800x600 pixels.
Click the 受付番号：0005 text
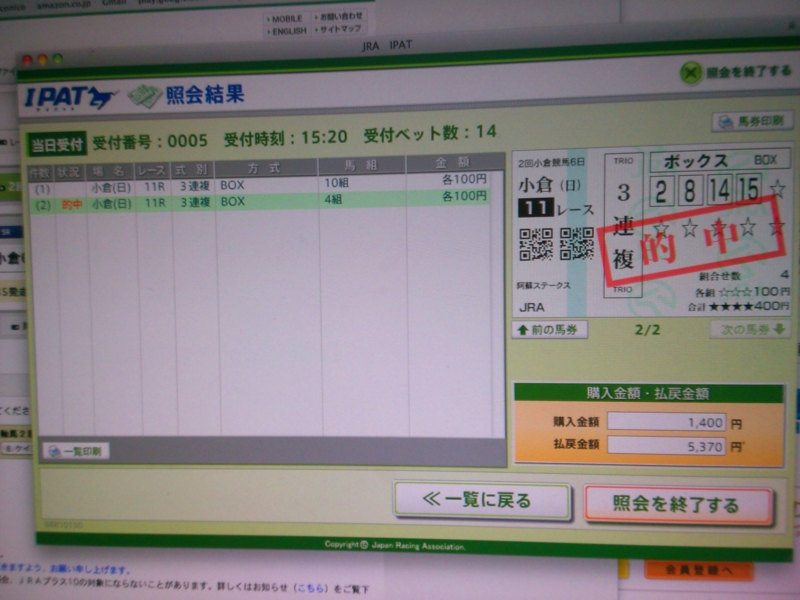point(150,142)
